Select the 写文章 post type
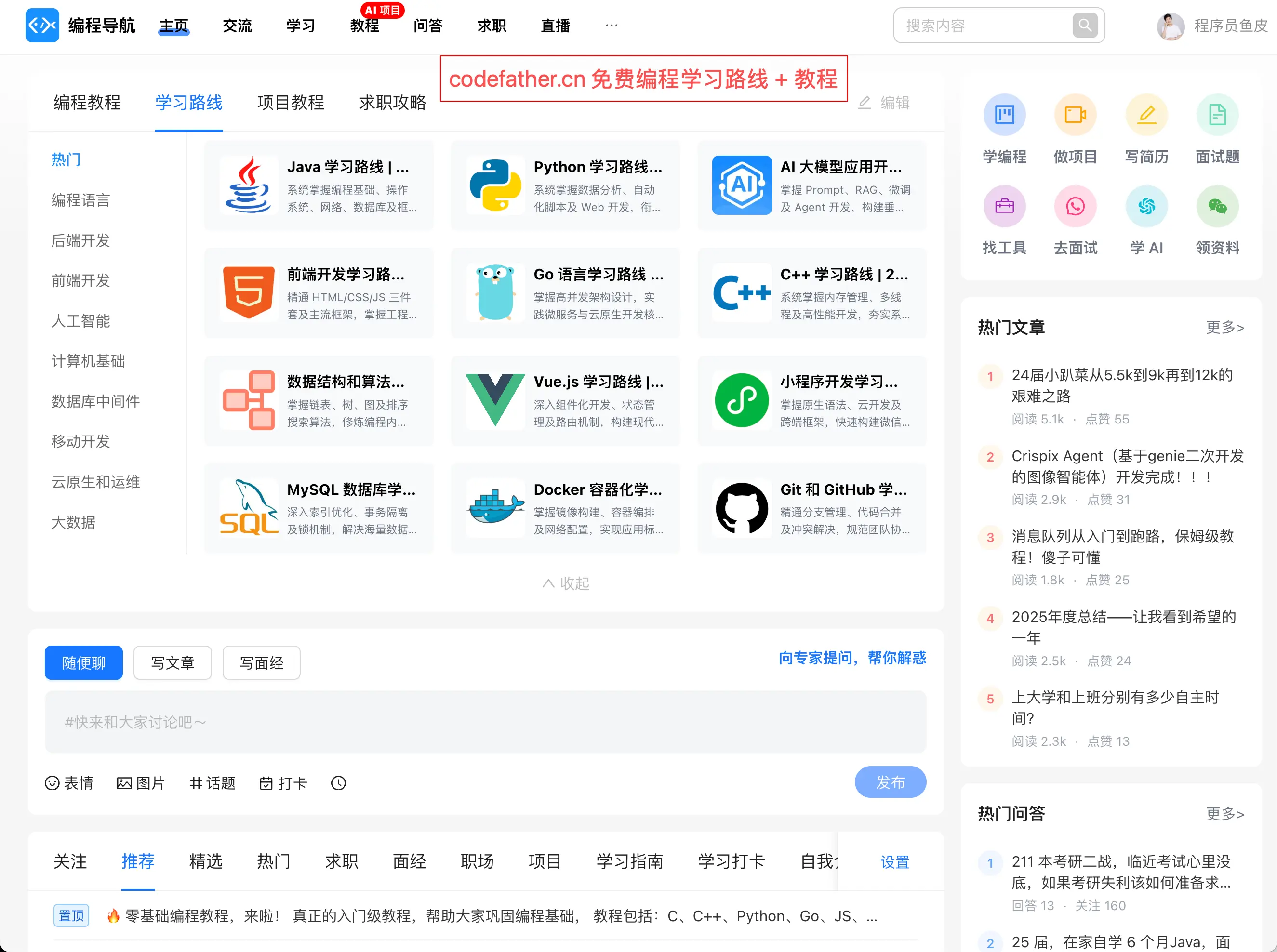The width and height of the screenshot is (1277, 952). click(x=173, y=663)
